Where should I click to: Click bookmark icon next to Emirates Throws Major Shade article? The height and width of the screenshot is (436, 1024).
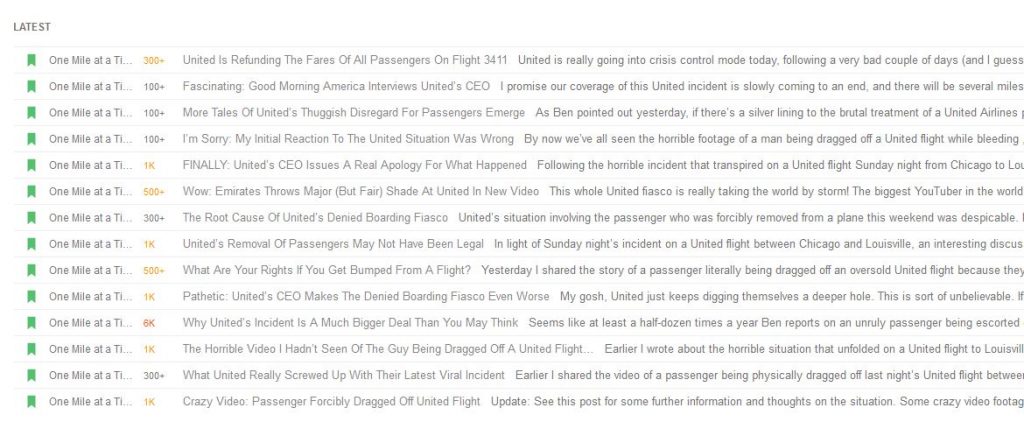[x=31, y=191]
